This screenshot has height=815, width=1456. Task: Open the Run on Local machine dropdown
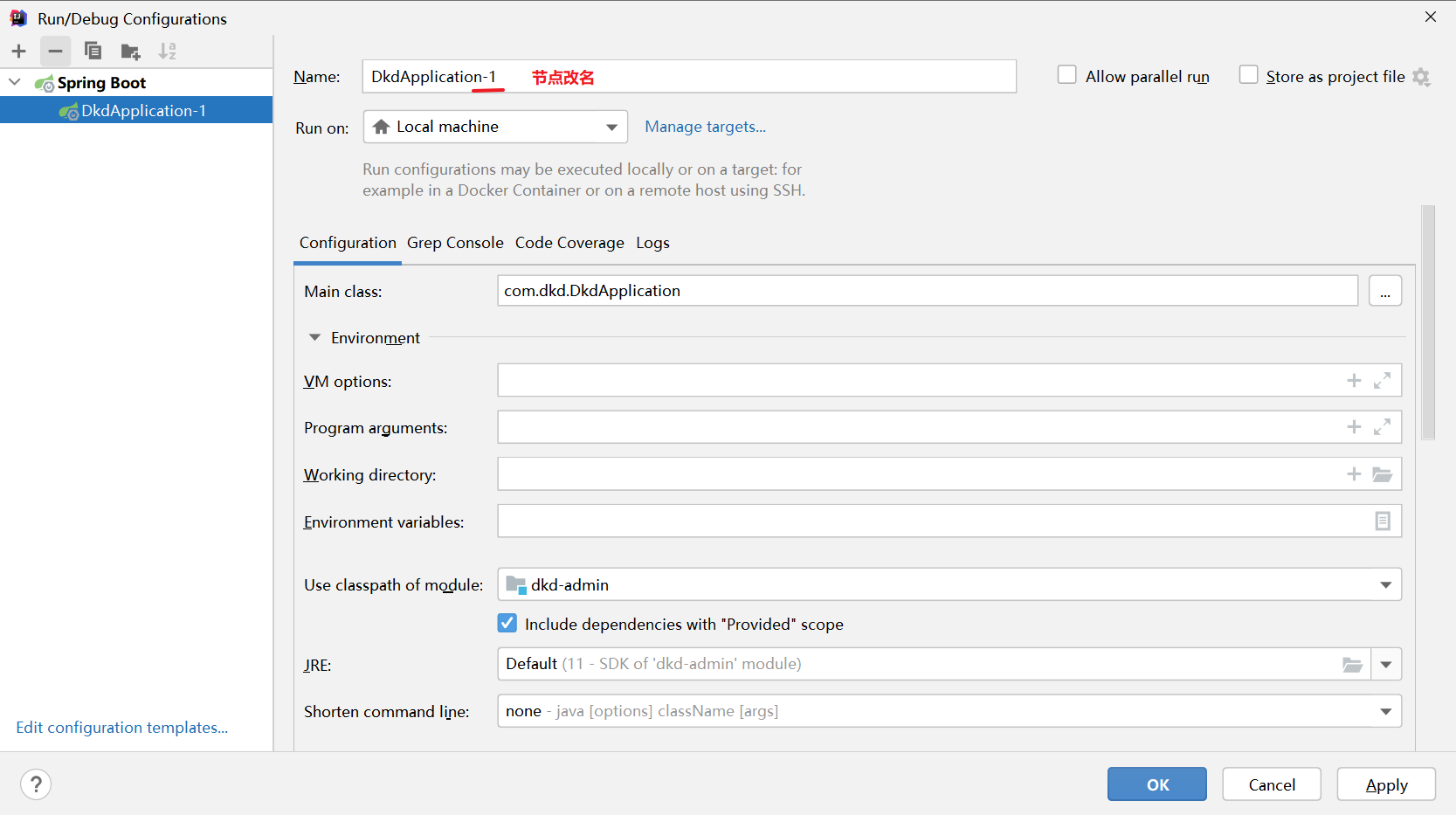pyautogui.click(x=495, y=128)
